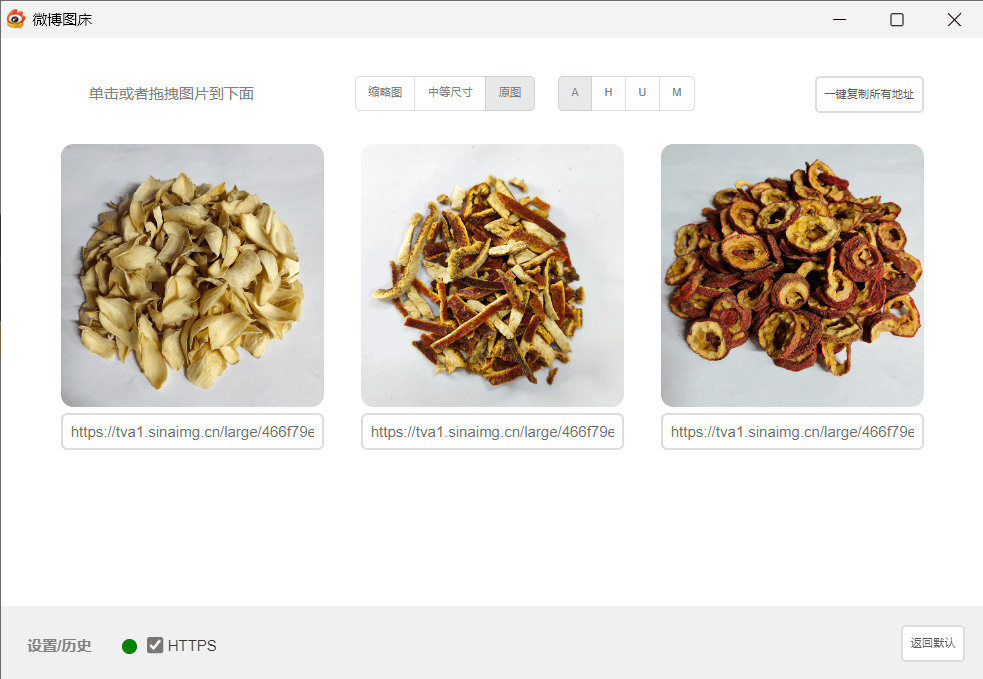This screenshot has height=679, width=983.
Task: Click URL field under yellow slices image
Action: tap(192, 432)
